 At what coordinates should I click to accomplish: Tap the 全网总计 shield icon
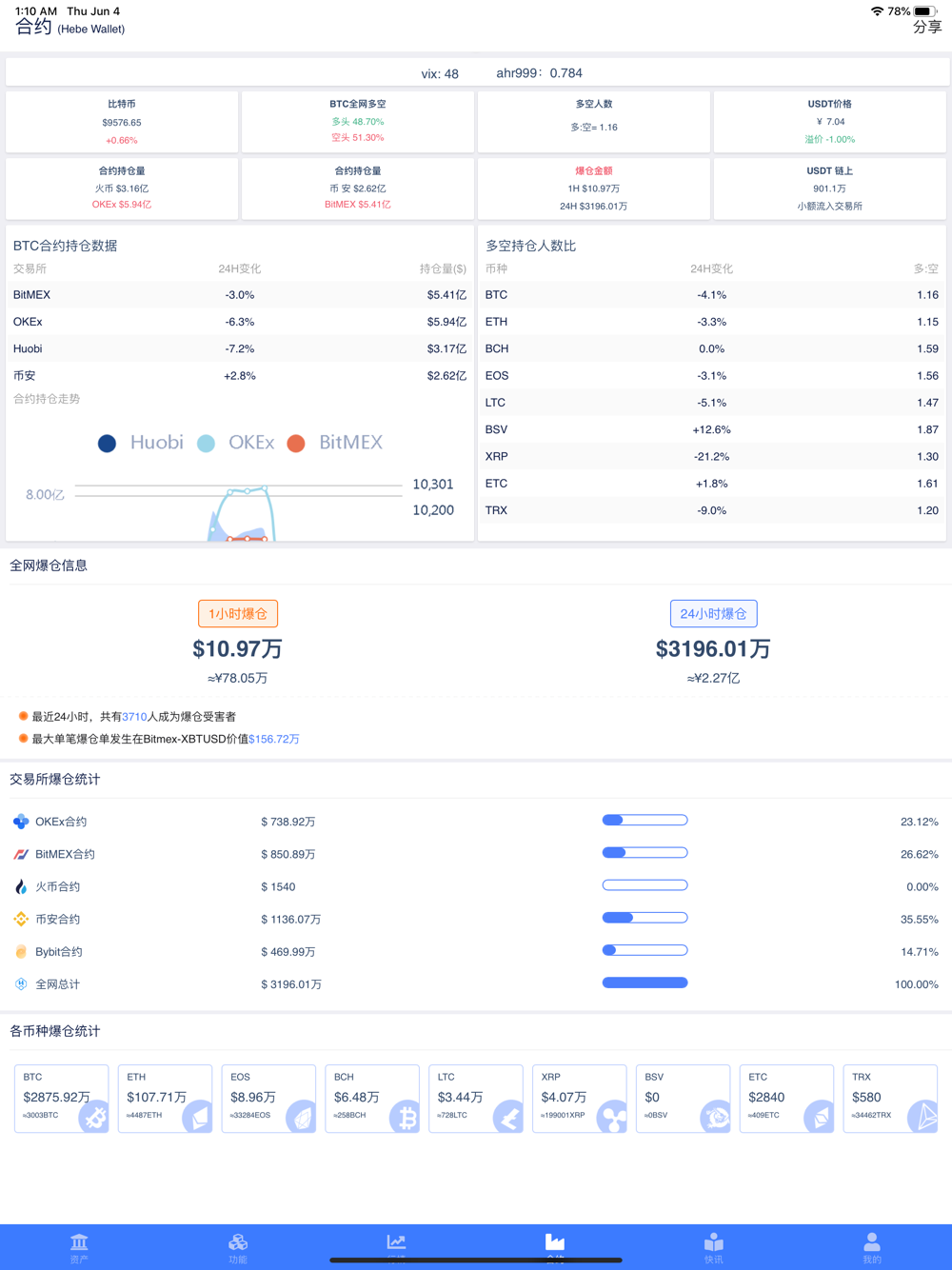(21, 983)
